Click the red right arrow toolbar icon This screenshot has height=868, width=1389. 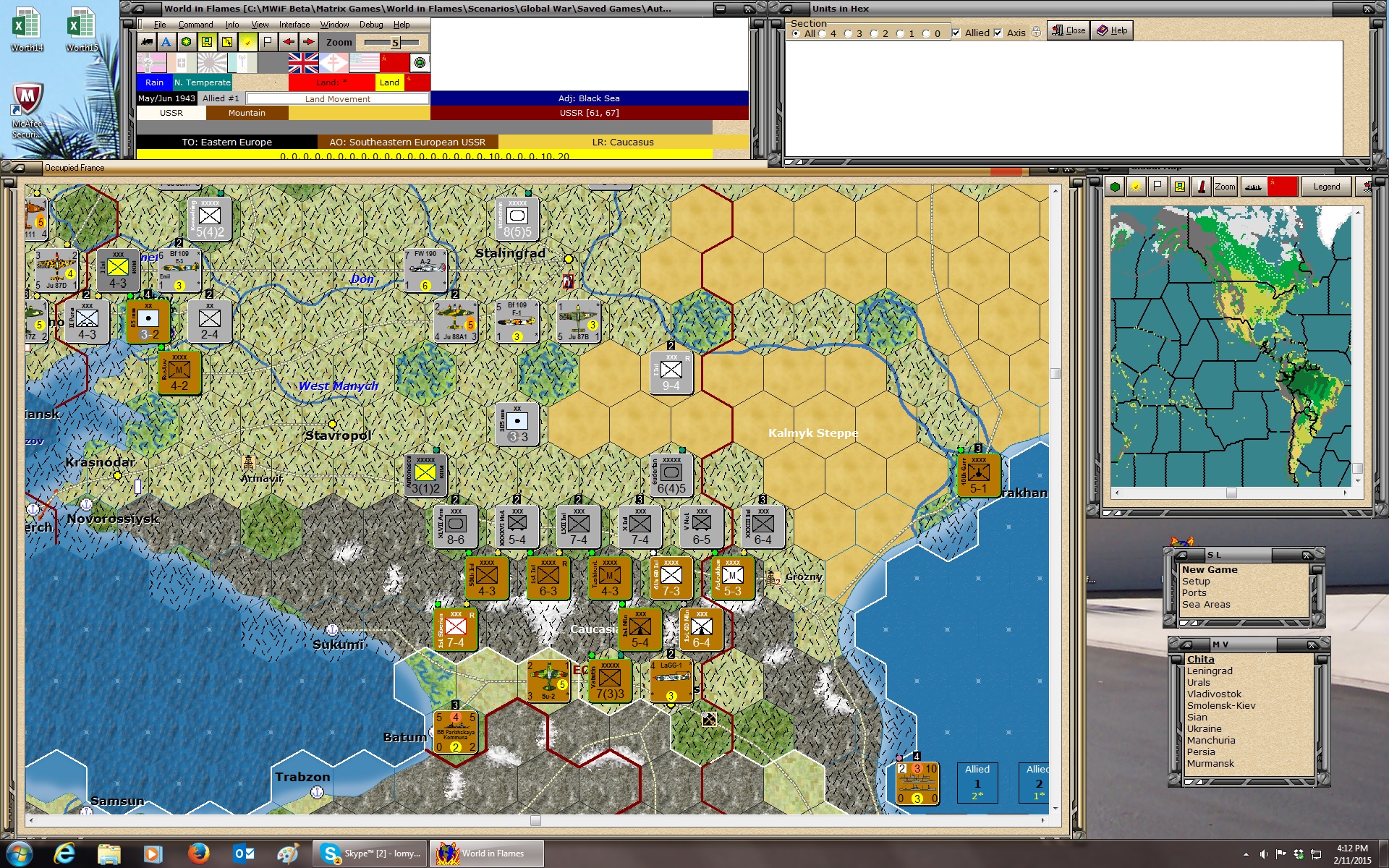tap(308, 42)
